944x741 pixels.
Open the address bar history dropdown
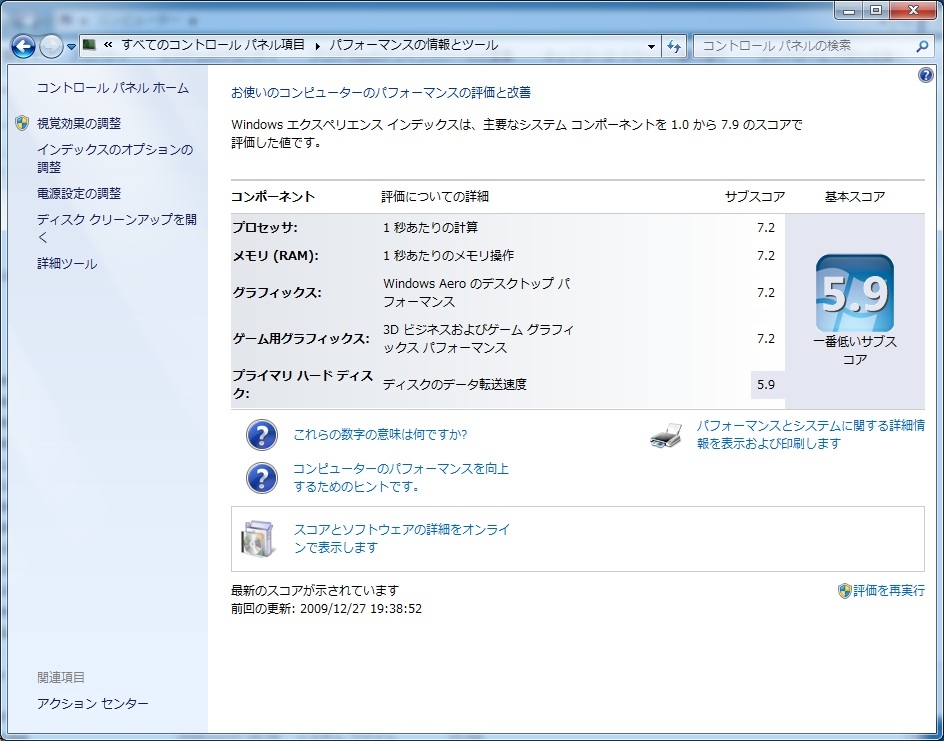(651, 46)
